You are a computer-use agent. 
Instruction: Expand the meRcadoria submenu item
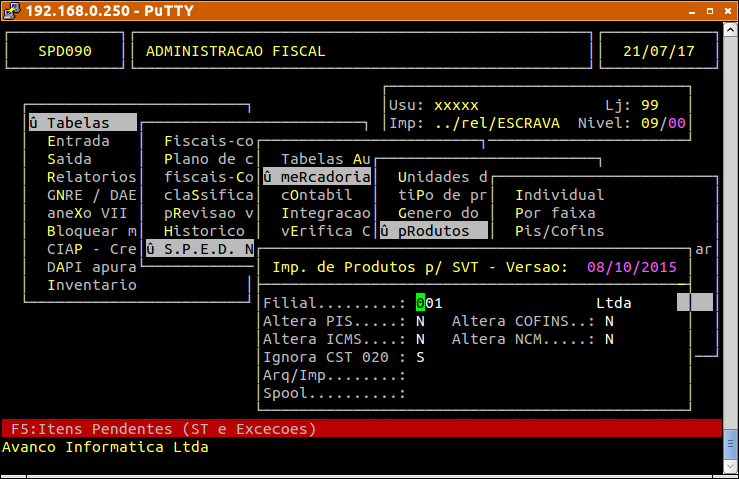(x=316, y=177)
